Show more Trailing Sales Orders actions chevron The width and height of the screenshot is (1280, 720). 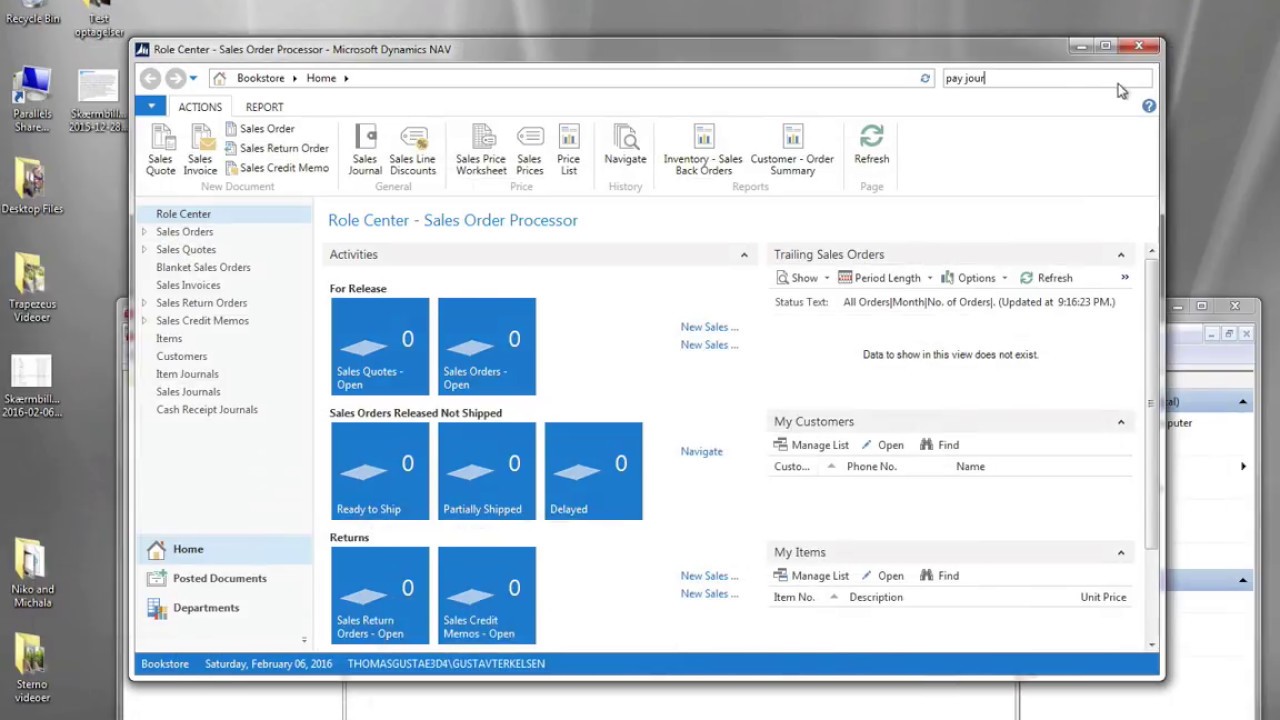[x=1125, y=278]
